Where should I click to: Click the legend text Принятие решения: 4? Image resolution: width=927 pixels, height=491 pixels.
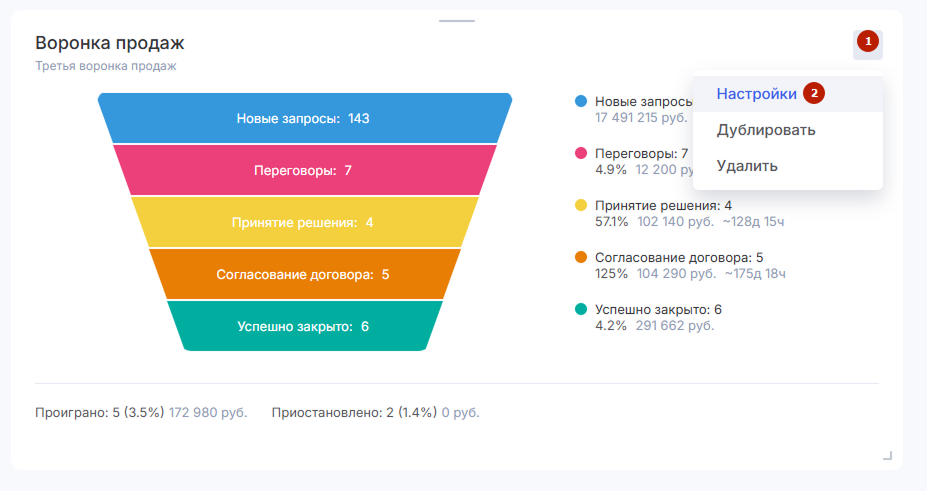point(663,206)
